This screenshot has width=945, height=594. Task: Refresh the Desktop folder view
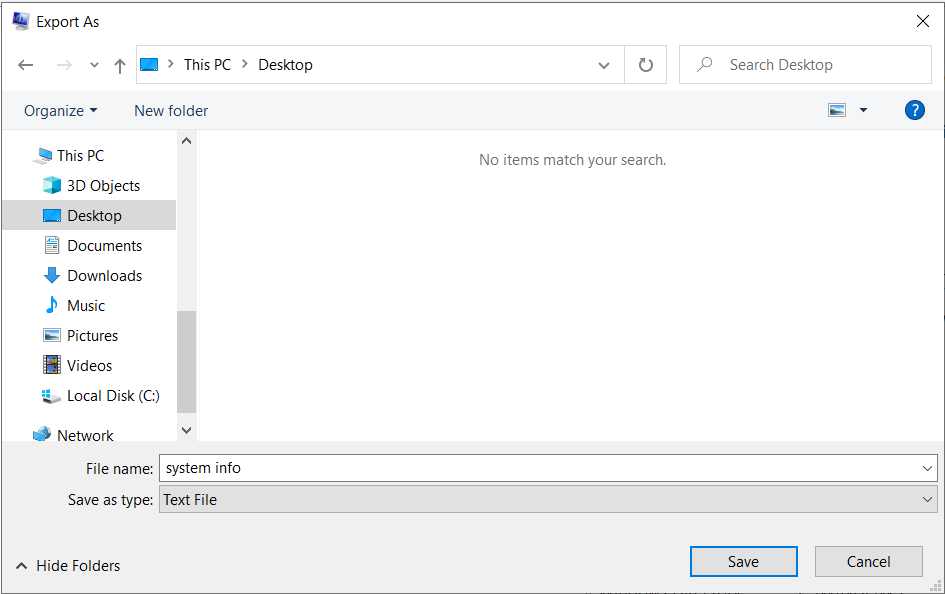click(x=646, y=65)
